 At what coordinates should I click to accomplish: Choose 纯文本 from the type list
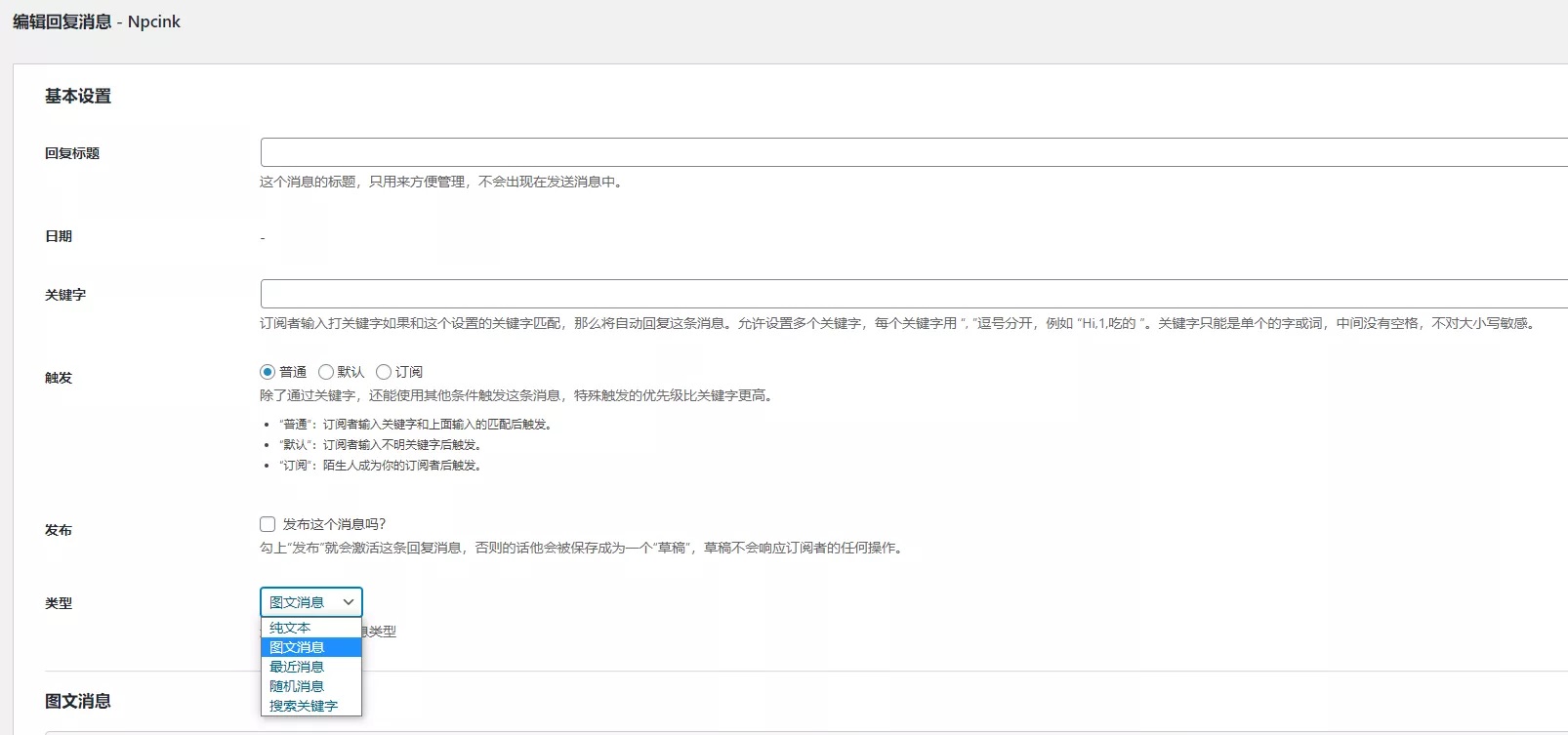click(x=311, y=628)
